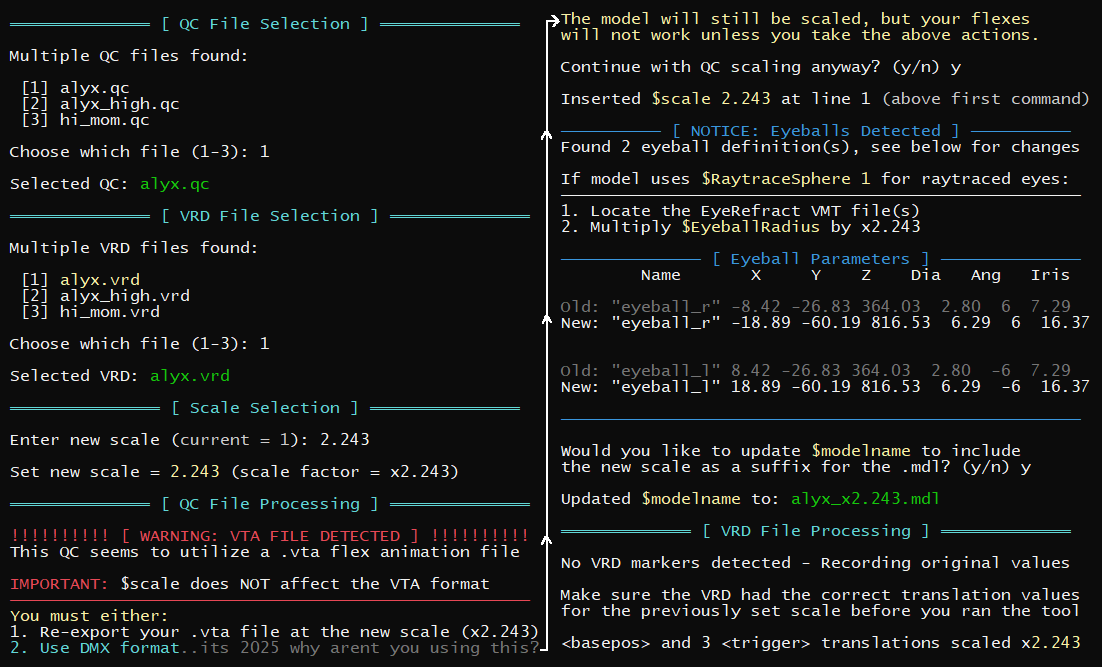Click the "[ QC File Selection ]" section header
The image size is (1102, 667).
[x=265, y=24]
